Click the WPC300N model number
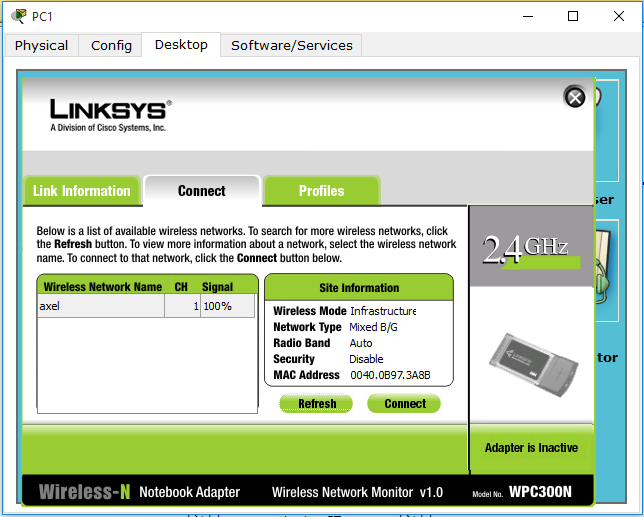Viewport: 644px width, 517px height. pos(540,492)
